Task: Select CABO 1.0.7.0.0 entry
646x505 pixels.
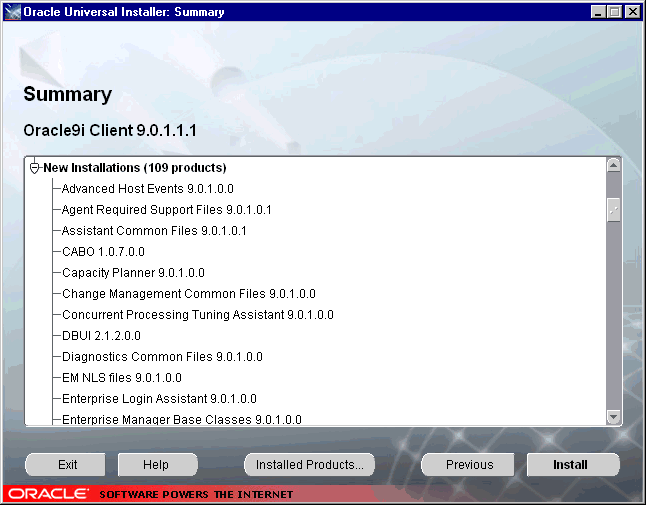Action: (x=103, y=252)
